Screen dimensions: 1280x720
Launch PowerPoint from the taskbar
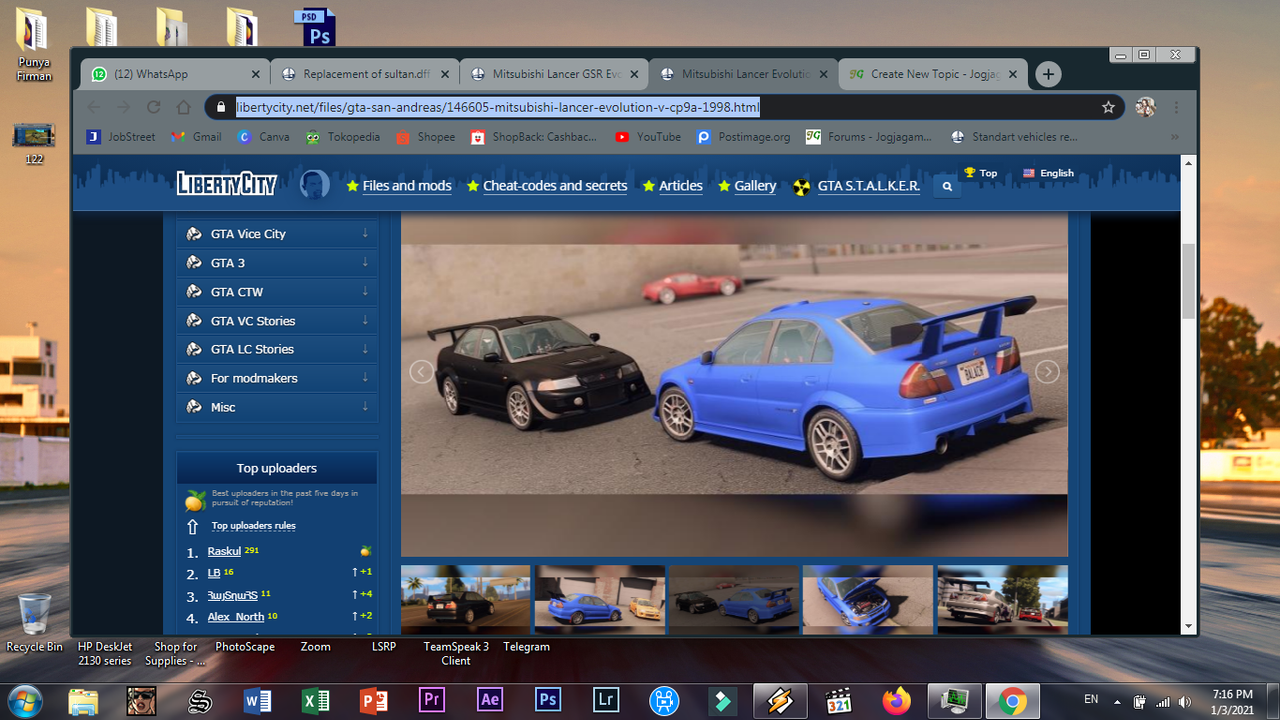tap(374, 700)
